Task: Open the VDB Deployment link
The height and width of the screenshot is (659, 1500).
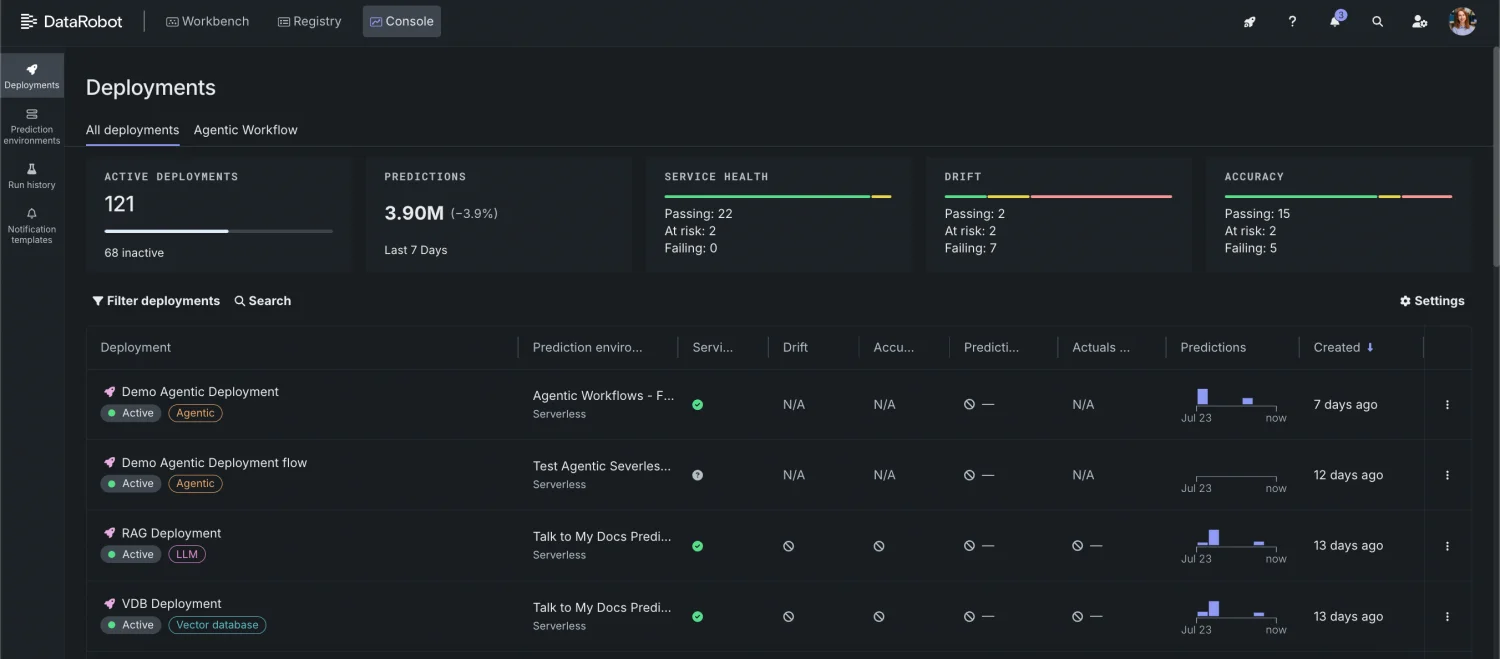Action: click(171, 604)
